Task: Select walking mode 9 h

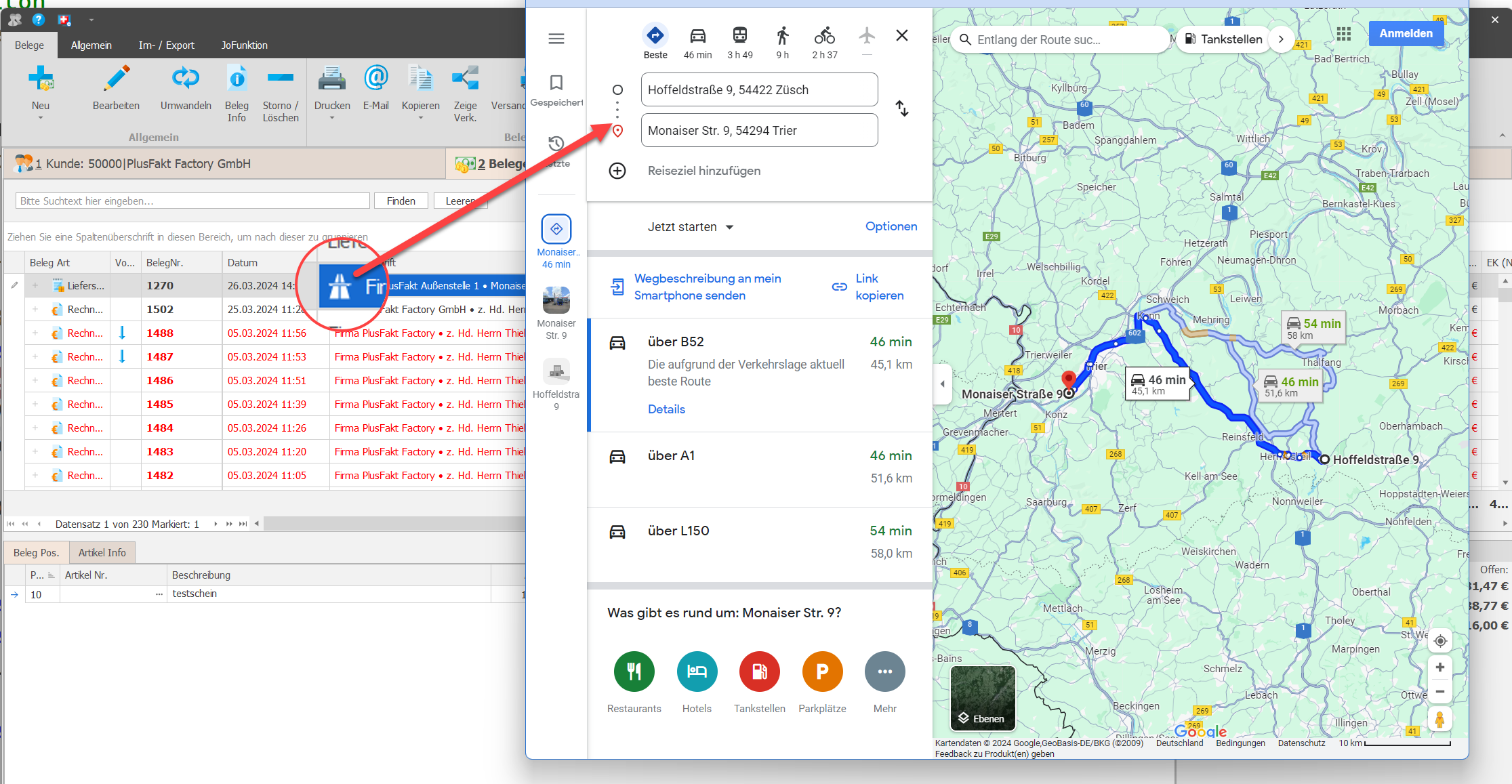Action: [x=782, y=35]
